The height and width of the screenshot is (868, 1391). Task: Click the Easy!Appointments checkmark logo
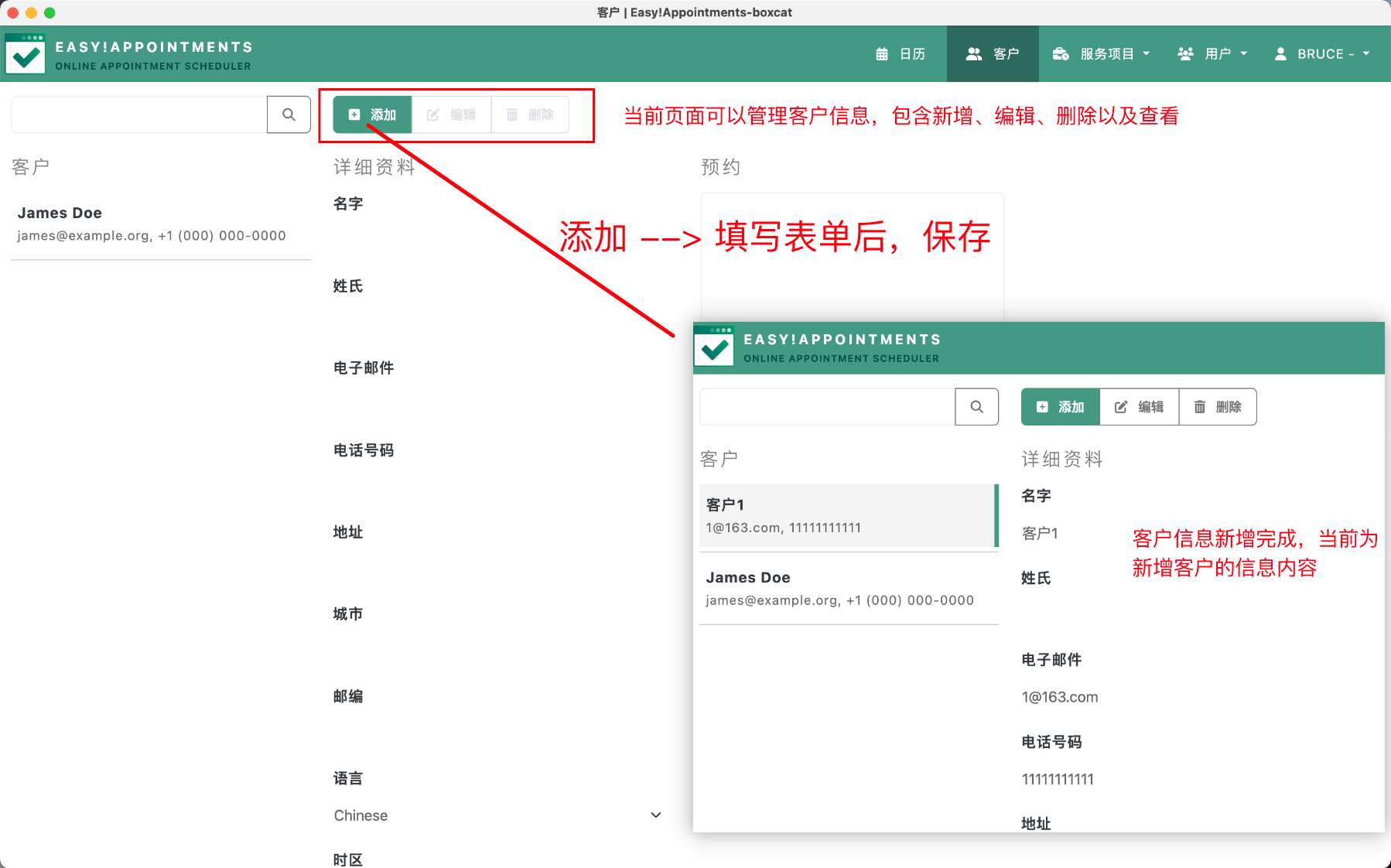coord(26,54)
